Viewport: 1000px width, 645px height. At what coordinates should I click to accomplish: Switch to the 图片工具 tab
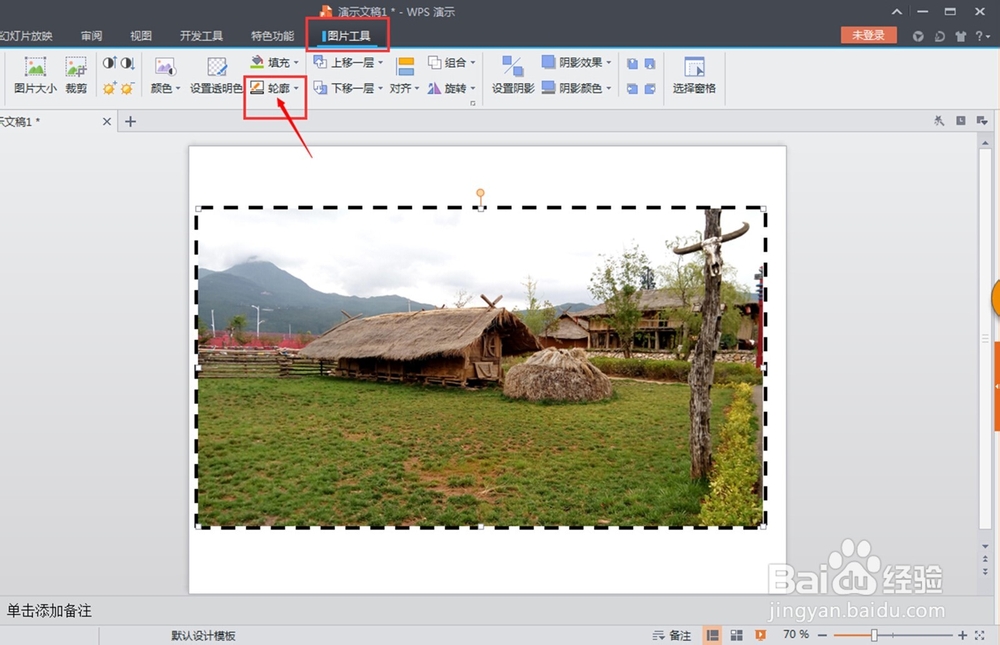(x=348, y=36)
